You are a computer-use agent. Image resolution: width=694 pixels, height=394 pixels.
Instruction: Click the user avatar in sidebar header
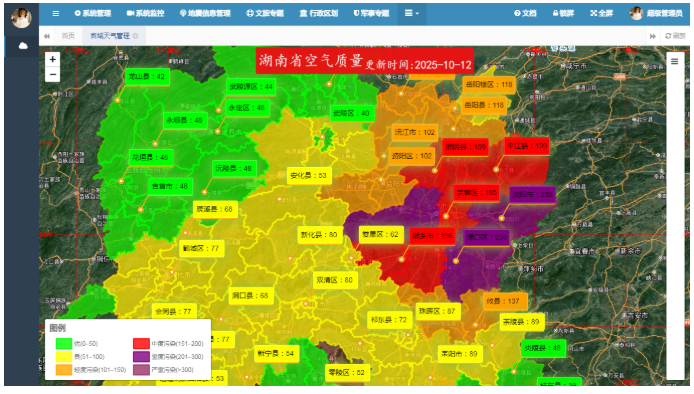[21, 18]
